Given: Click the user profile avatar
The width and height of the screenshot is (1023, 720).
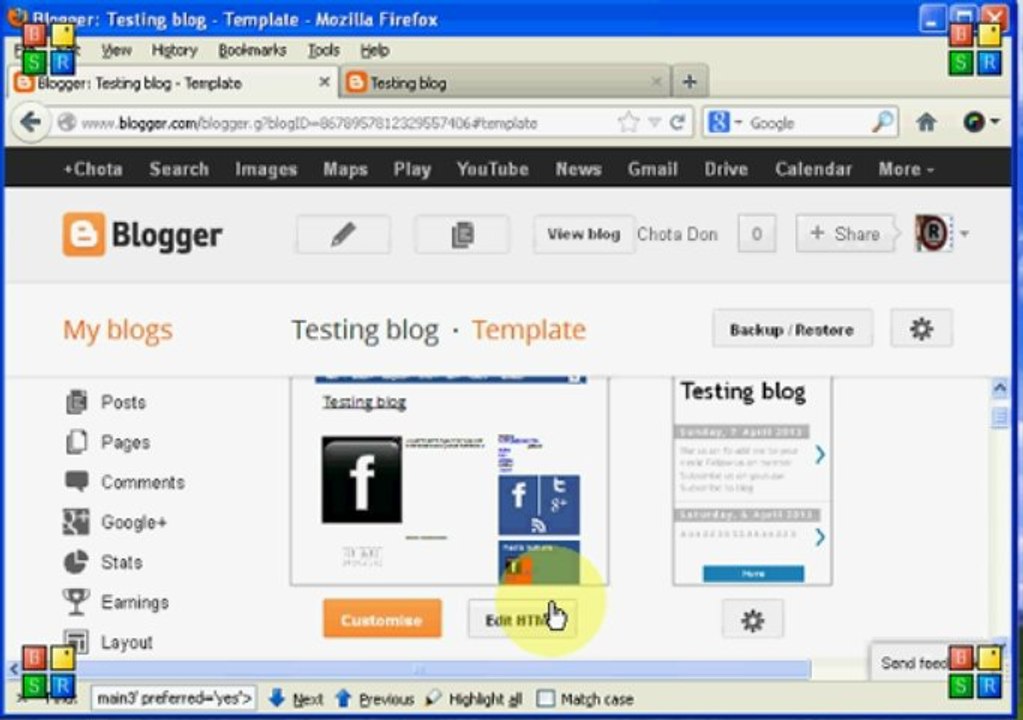Looking at the screenshot, I should click(933, 233).
